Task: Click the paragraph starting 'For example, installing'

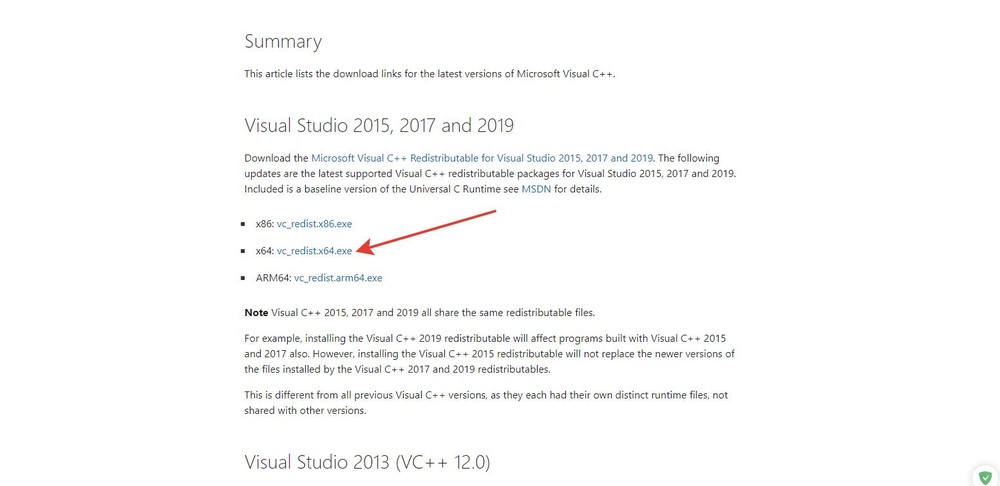Action: click(x=490, y=354)
